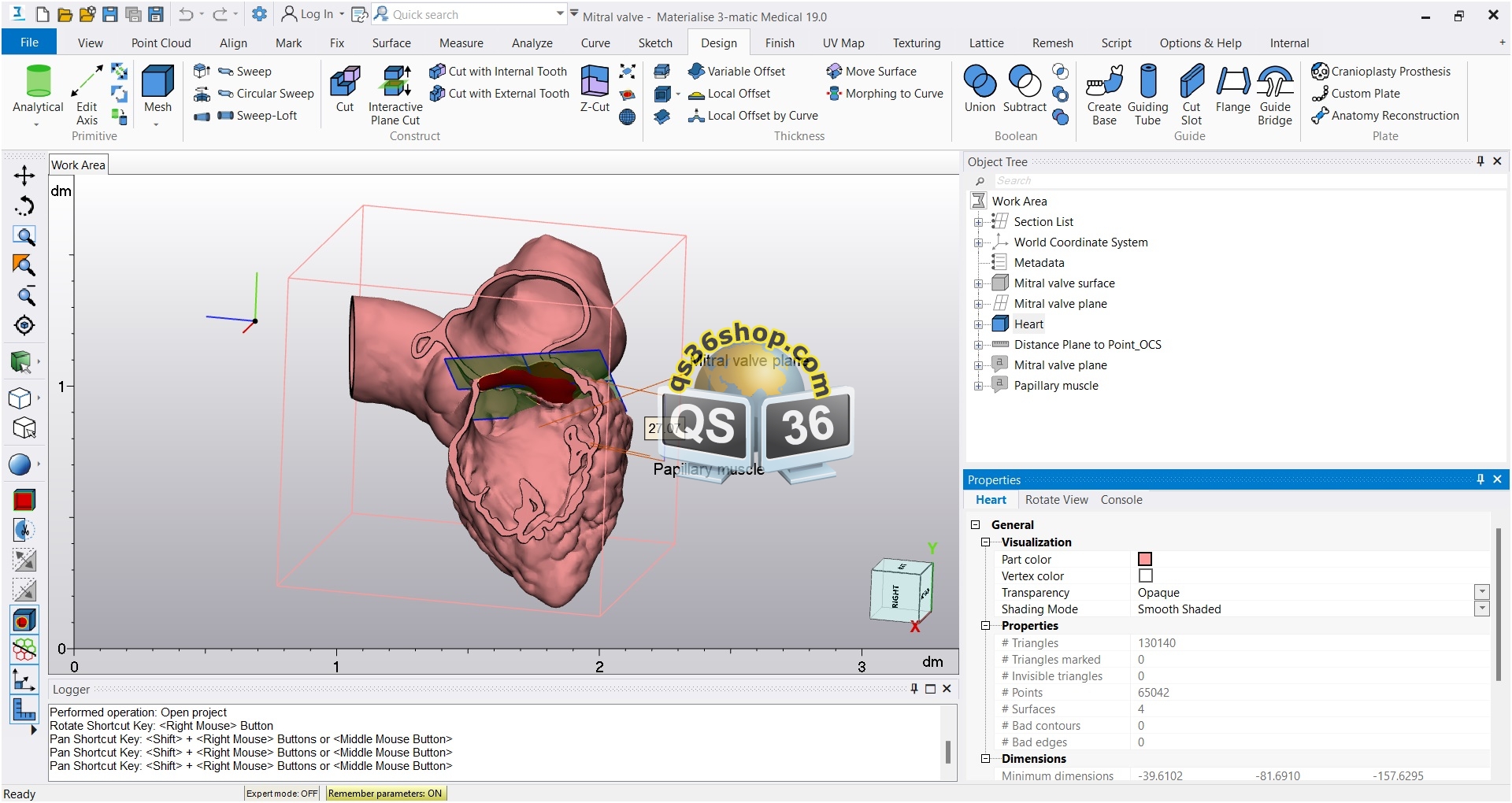Apply Boolean Union
1512x803 pixels.
(980, 89)
